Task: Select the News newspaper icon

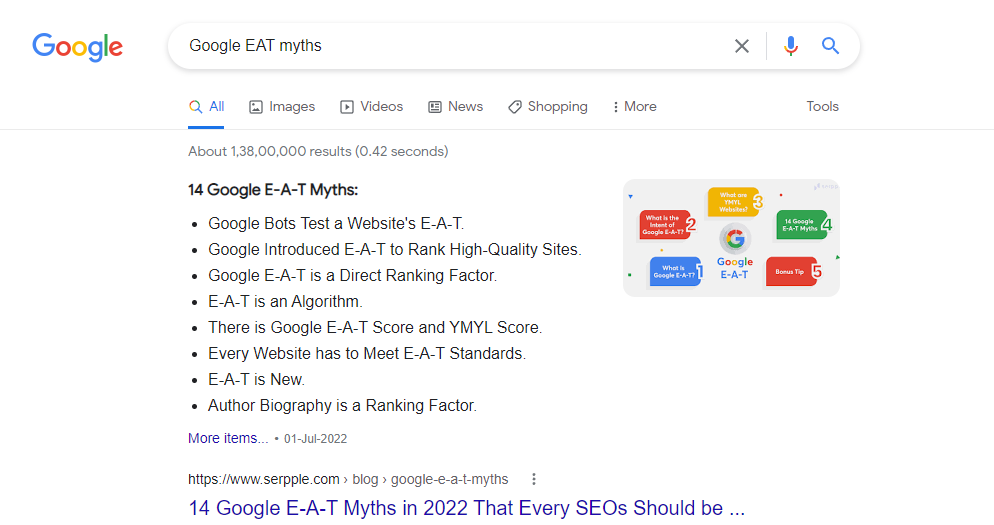Action: 435,107
